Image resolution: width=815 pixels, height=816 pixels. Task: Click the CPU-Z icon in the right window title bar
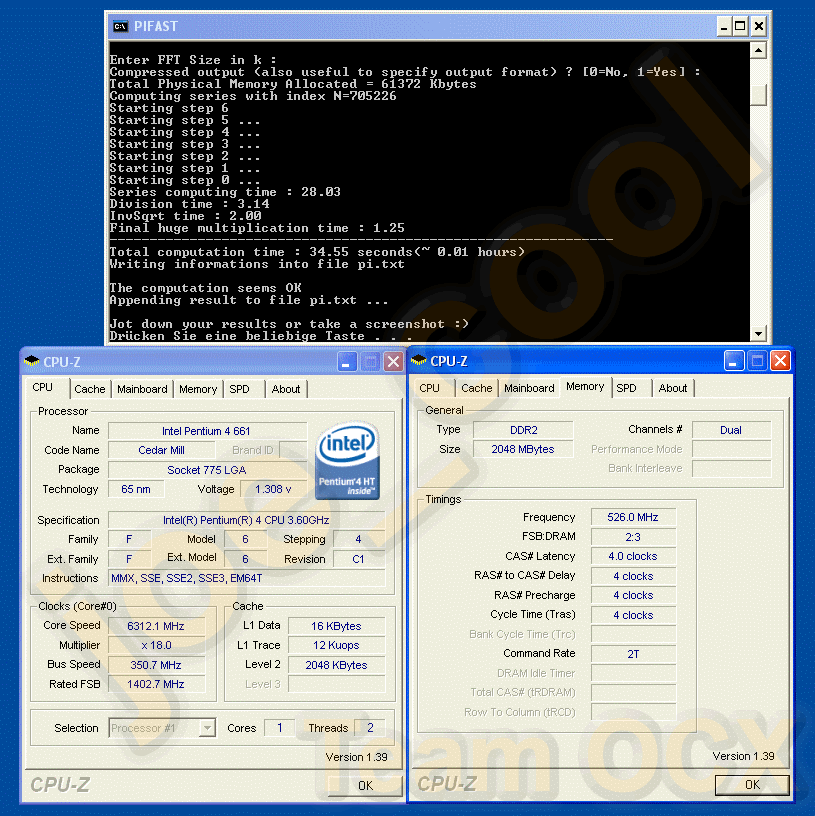point(418,360)
